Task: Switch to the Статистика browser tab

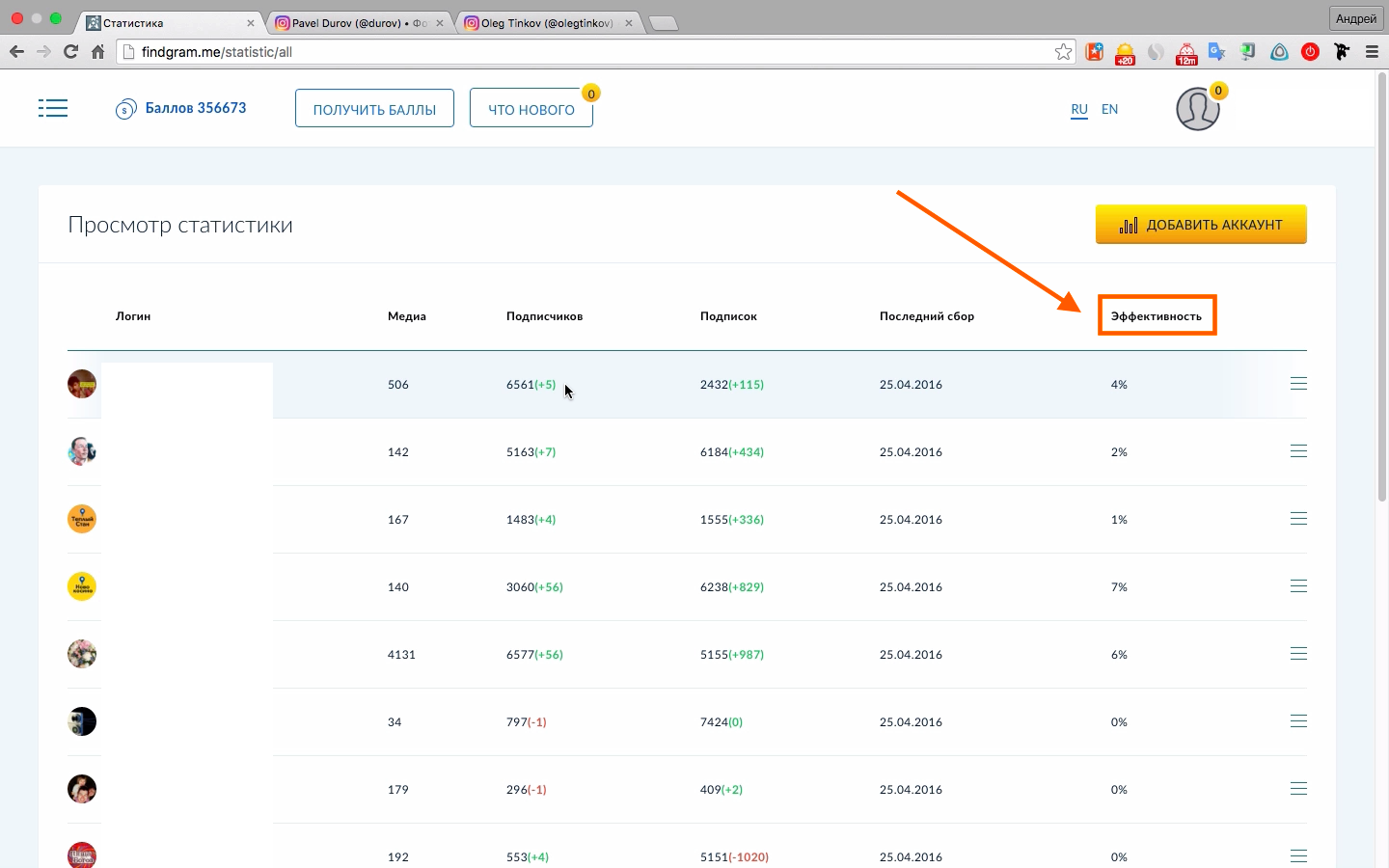Action: point(169,23)
